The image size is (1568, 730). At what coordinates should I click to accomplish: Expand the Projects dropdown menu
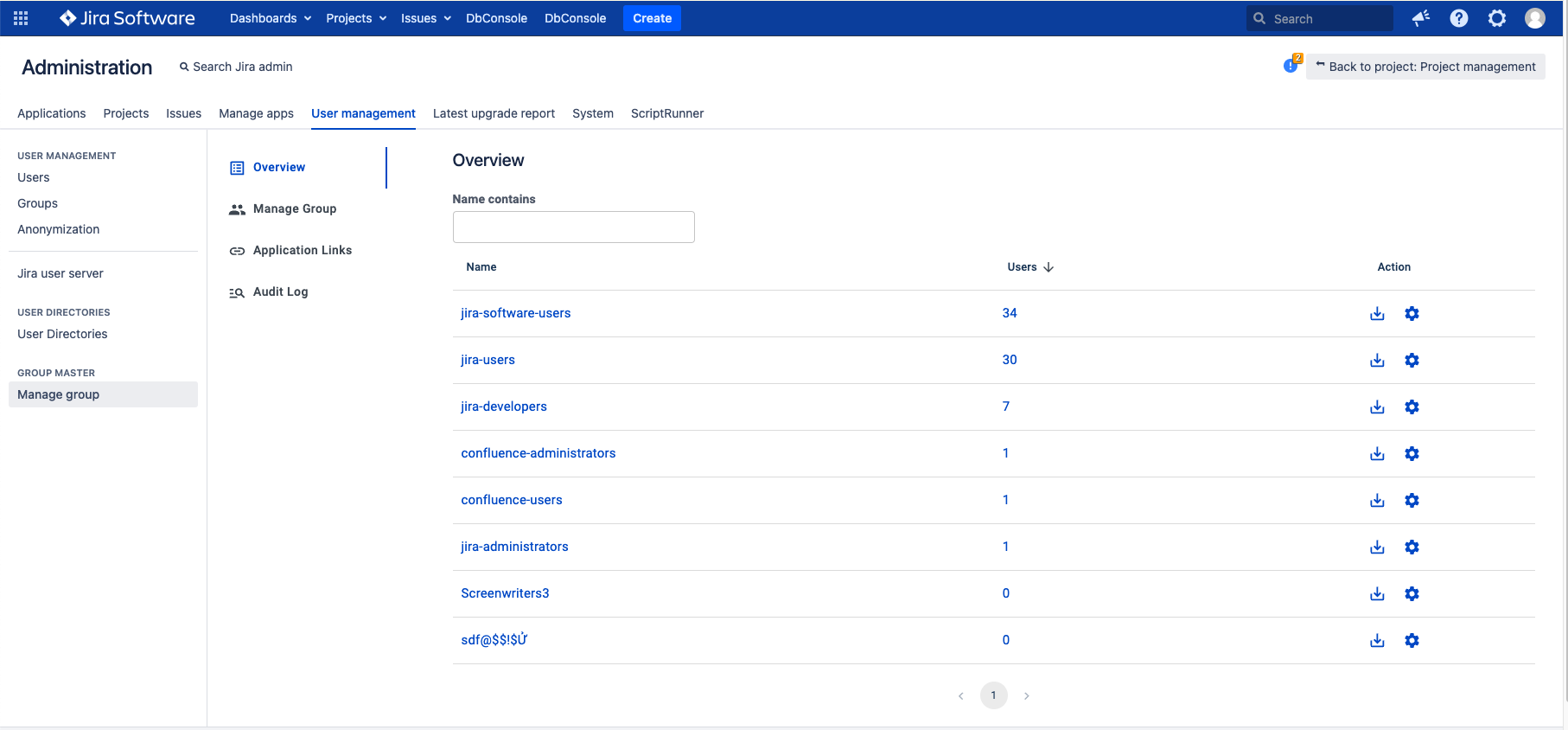355,18
